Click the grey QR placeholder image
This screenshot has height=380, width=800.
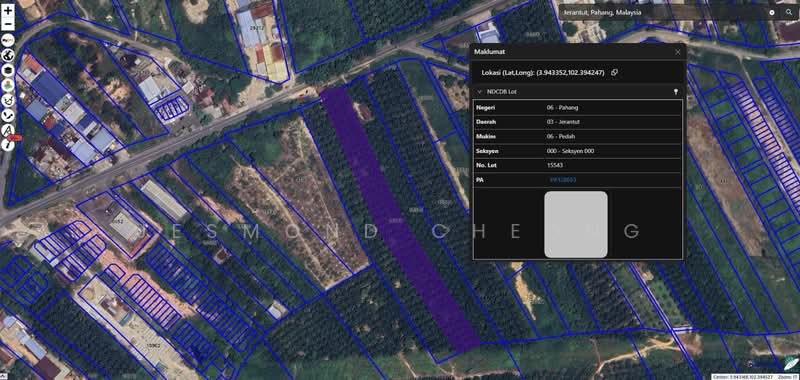(576, 224)
